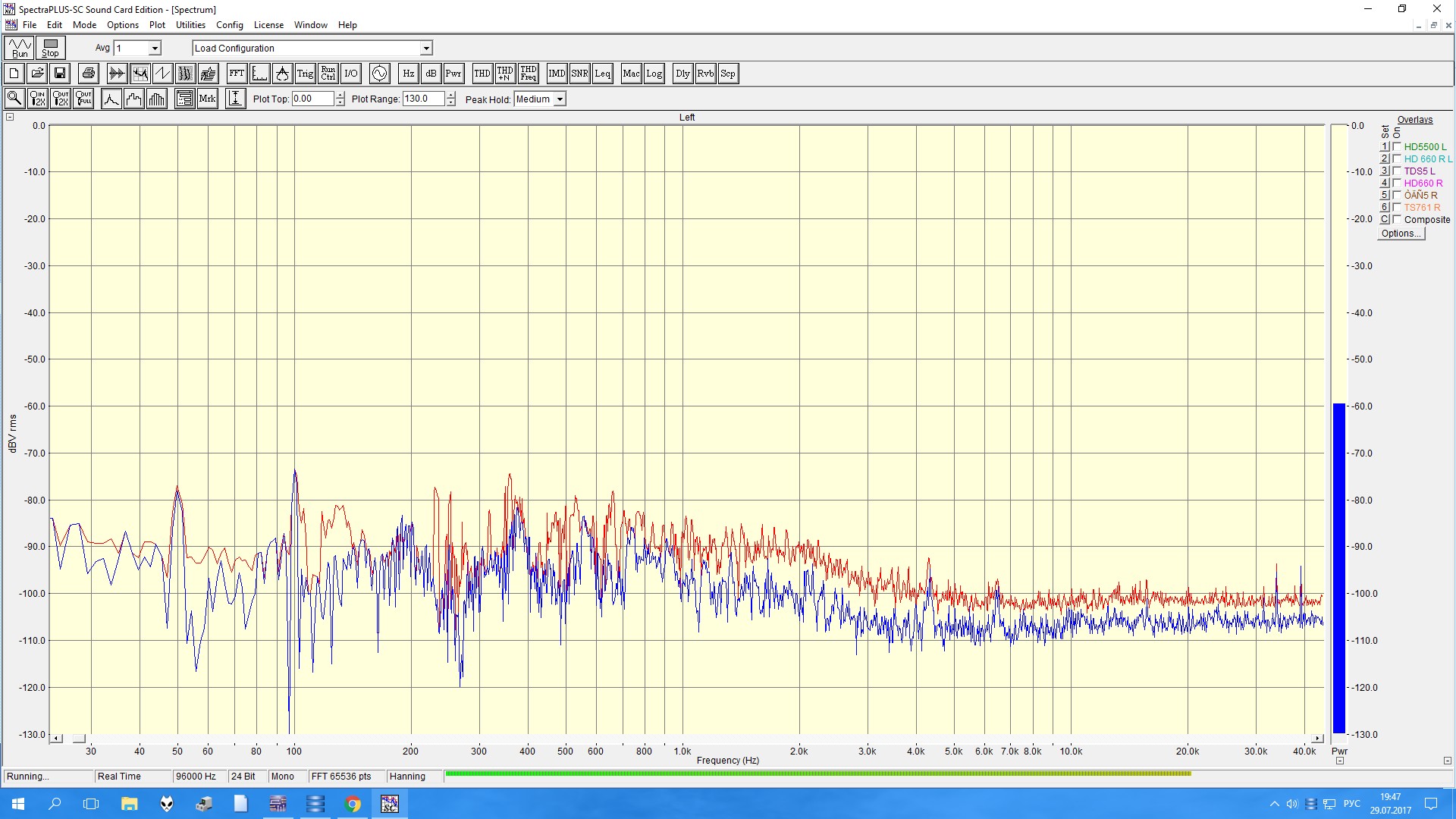Click the overlay Options... button
Viewport: 1456px width, 819px height.
1401,234
